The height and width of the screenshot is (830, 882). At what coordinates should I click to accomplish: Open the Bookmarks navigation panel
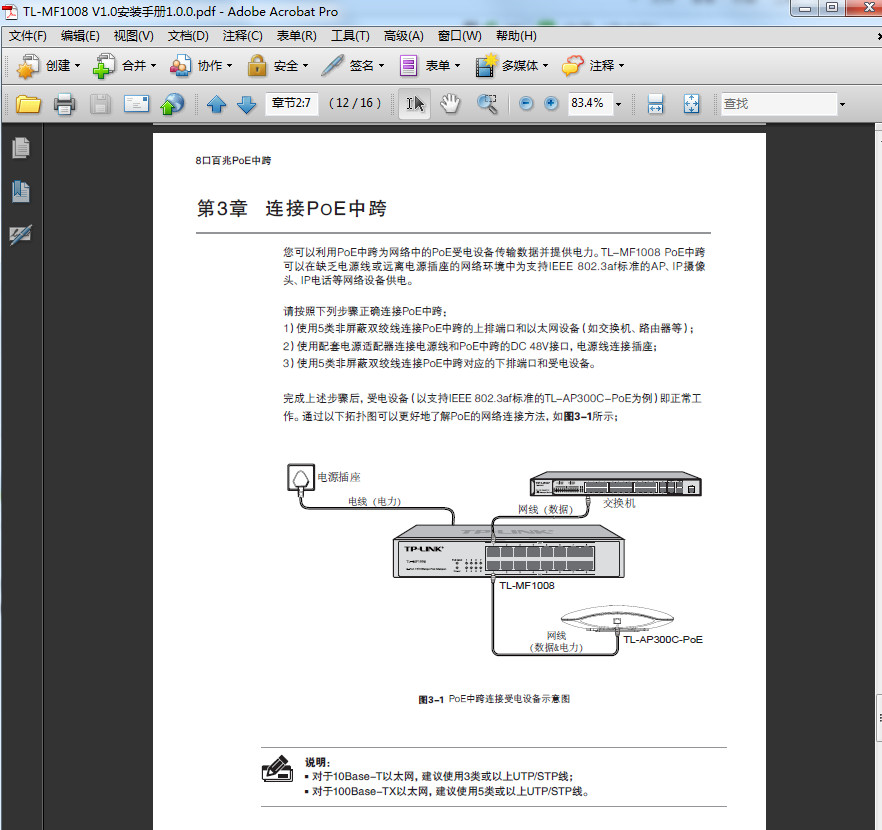21,191
